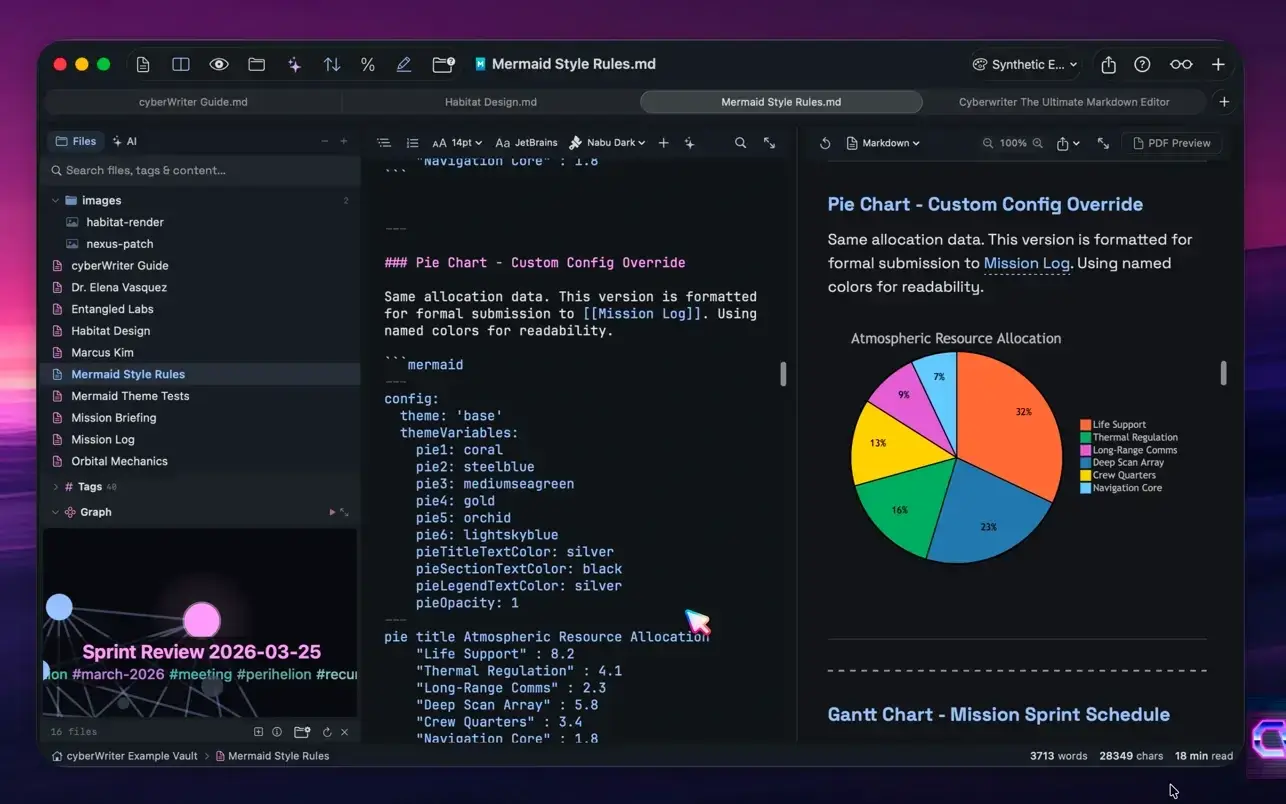
Task: Click the outline list icon in editor toolbar
Action: pos(384,143)
